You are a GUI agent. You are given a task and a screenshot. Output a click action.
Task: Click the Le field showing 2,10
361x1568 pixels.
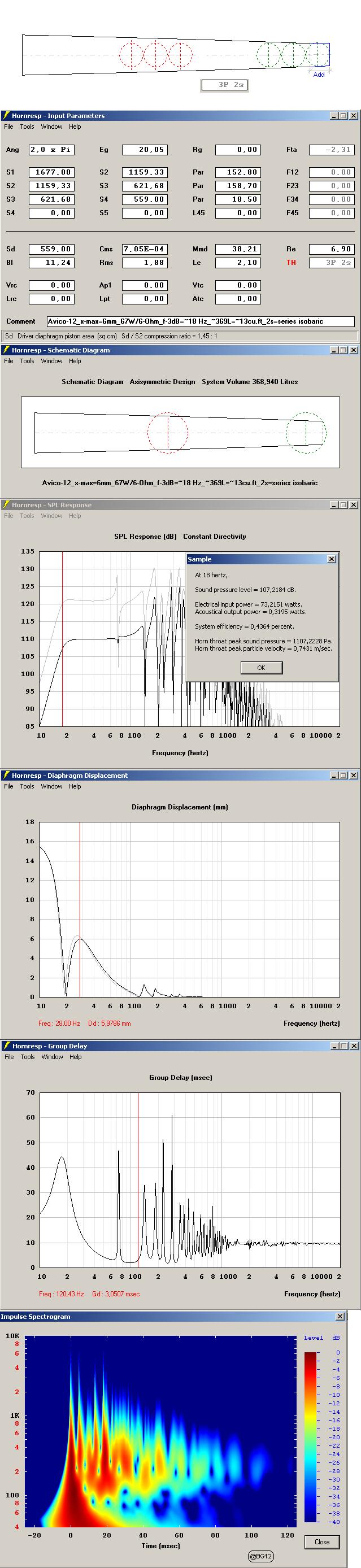(238, 263)
